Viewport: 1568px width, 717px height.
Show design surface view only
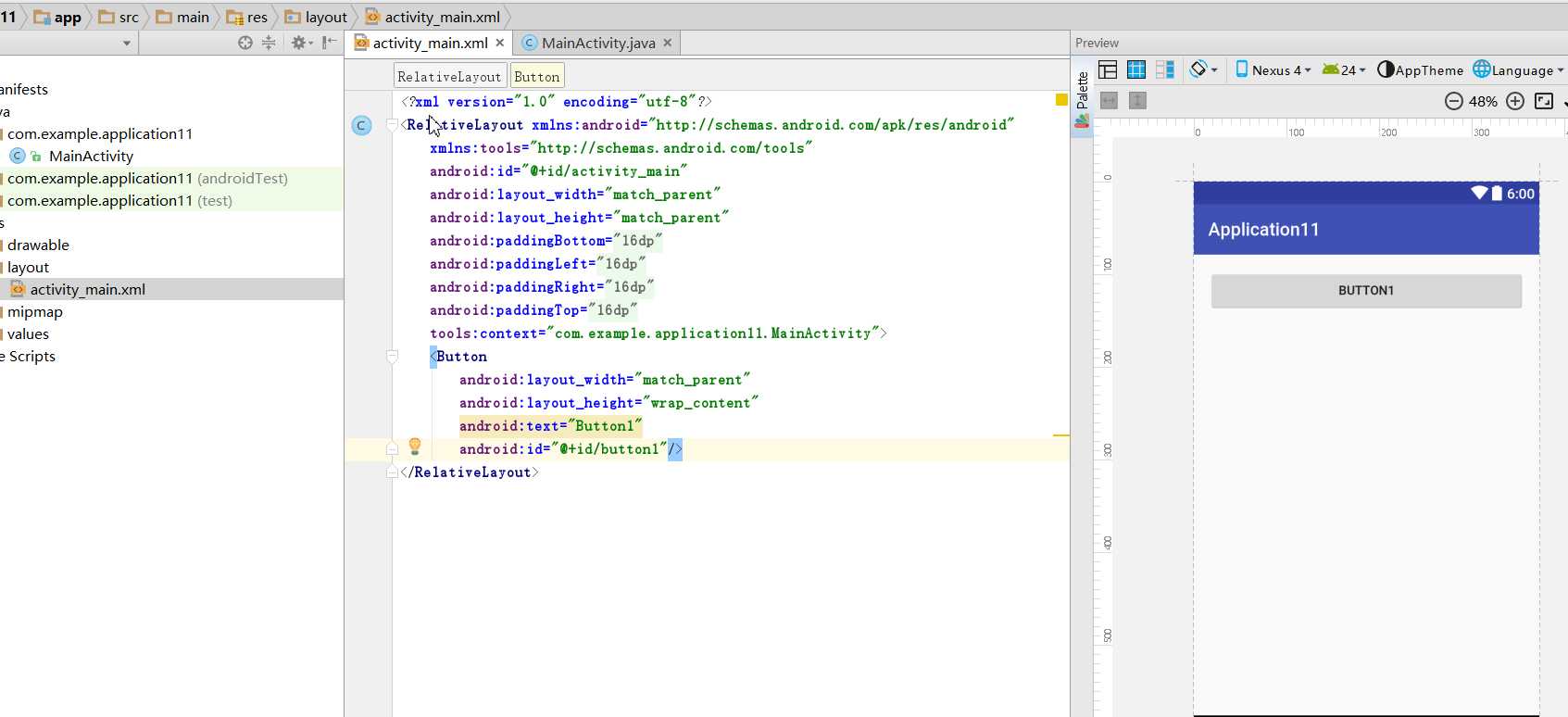[x=1108, y=69]
